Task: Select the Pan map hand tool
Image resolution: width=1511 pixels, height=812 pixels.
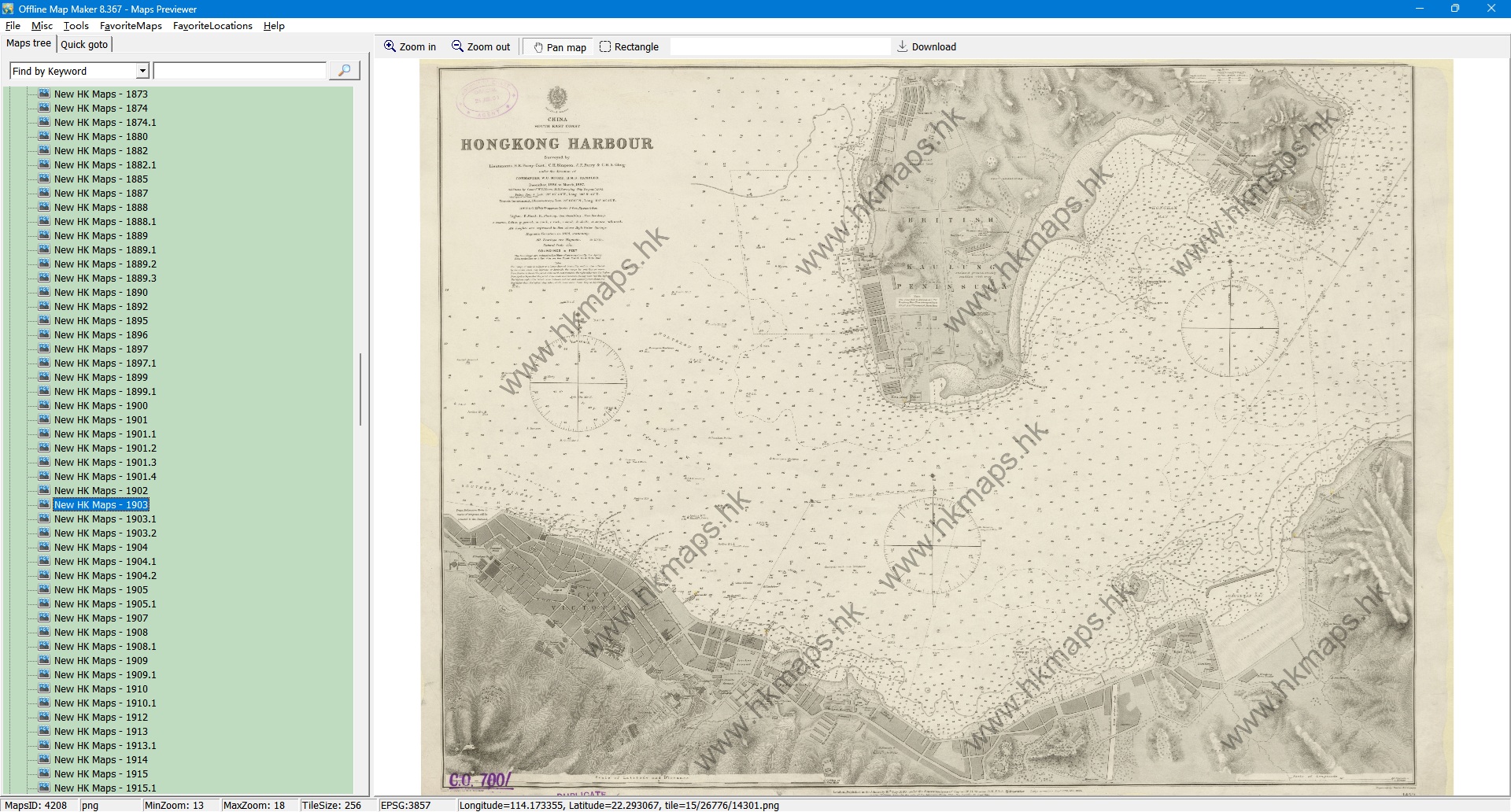Action: click(560, 47)
